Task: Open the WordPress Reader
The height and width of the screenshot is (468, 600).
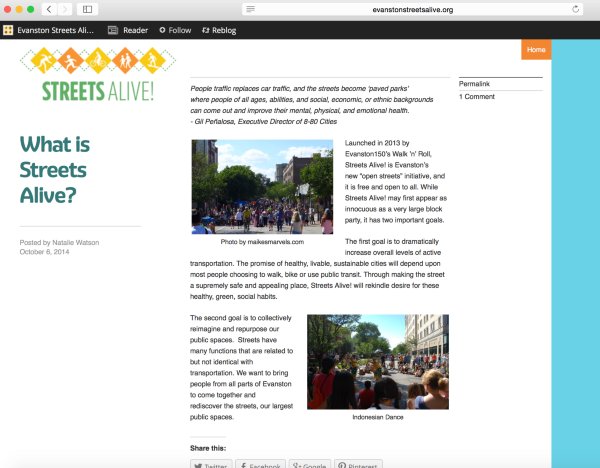Action: click(128, 30)
